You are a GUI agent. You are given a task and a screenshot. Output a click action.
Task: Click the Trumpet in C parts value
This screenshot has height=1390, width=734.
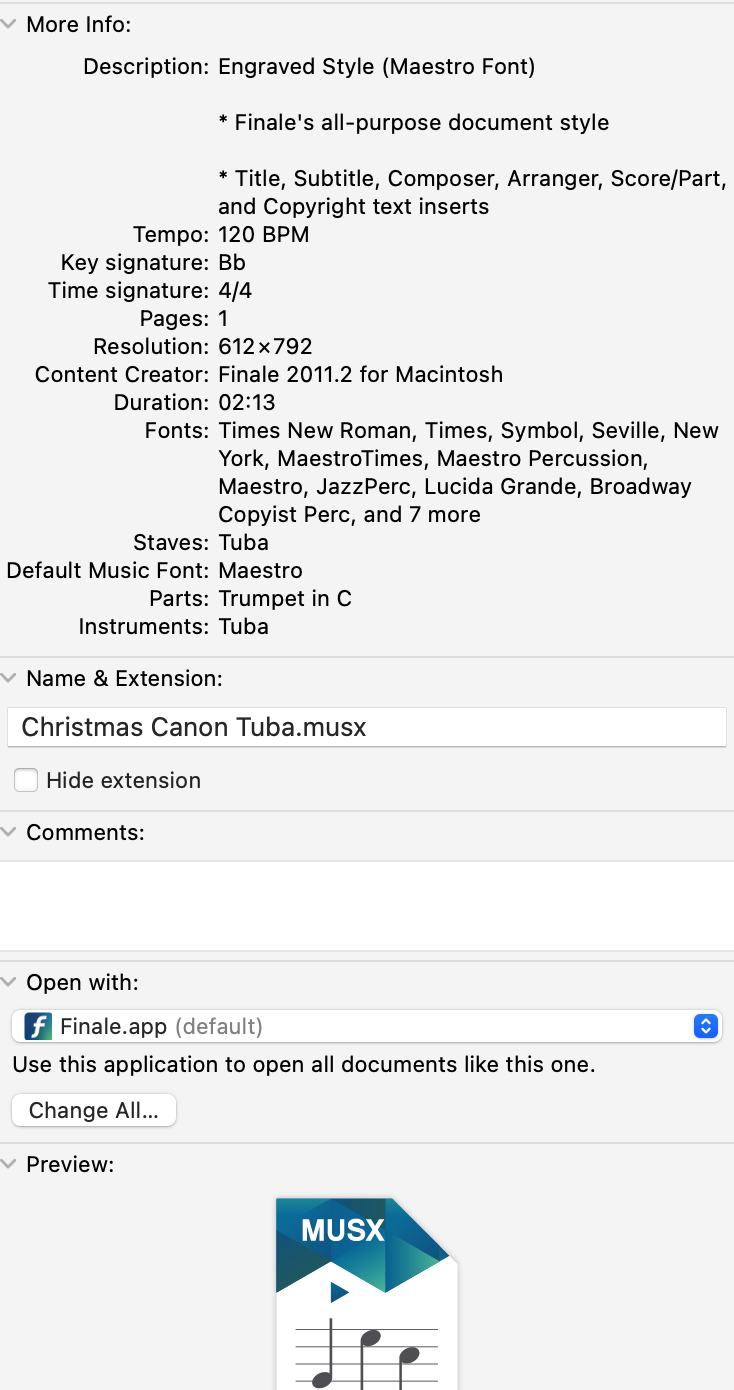pos(285,599)
